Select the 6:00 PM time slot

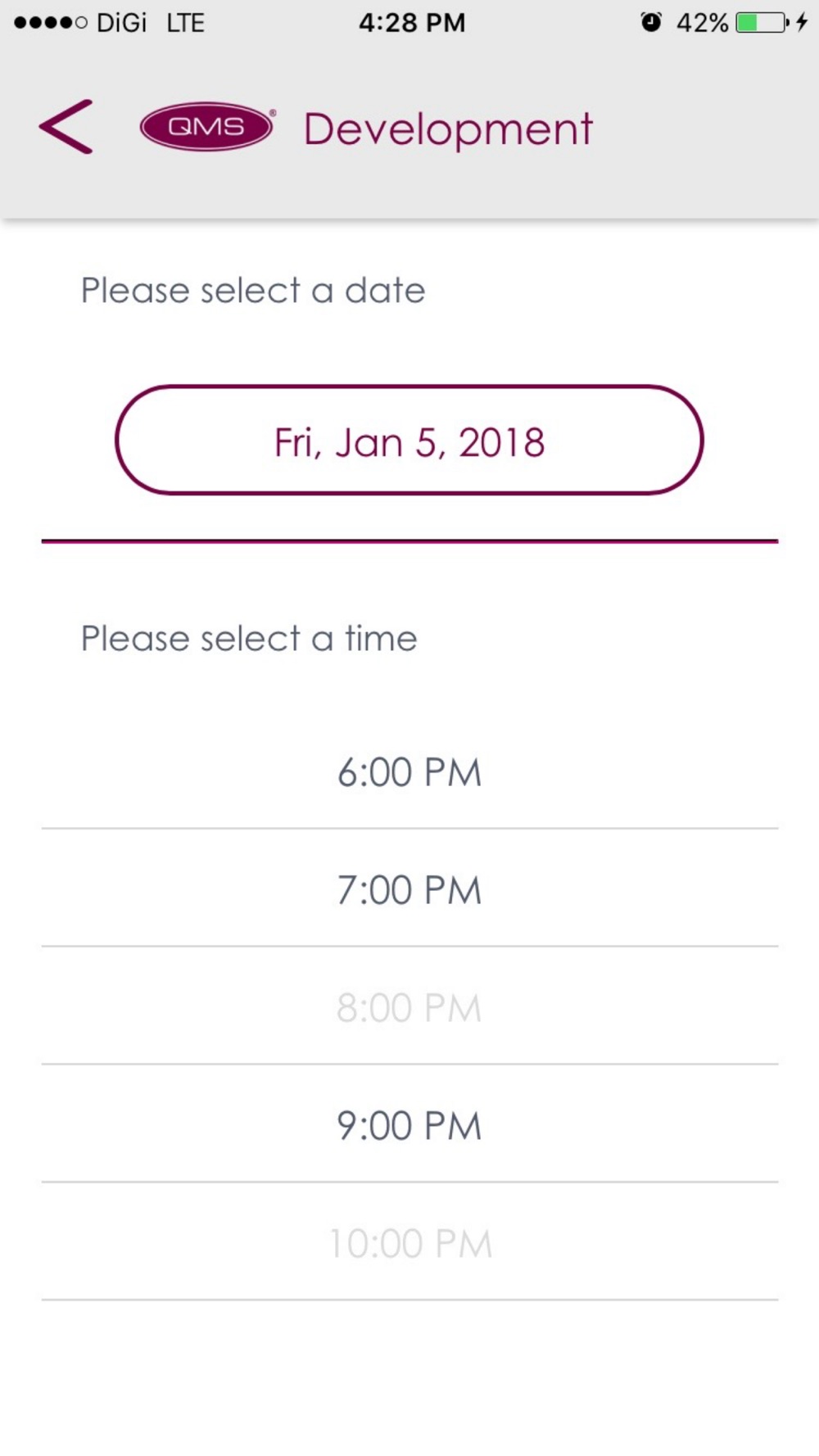coord(409,771)
